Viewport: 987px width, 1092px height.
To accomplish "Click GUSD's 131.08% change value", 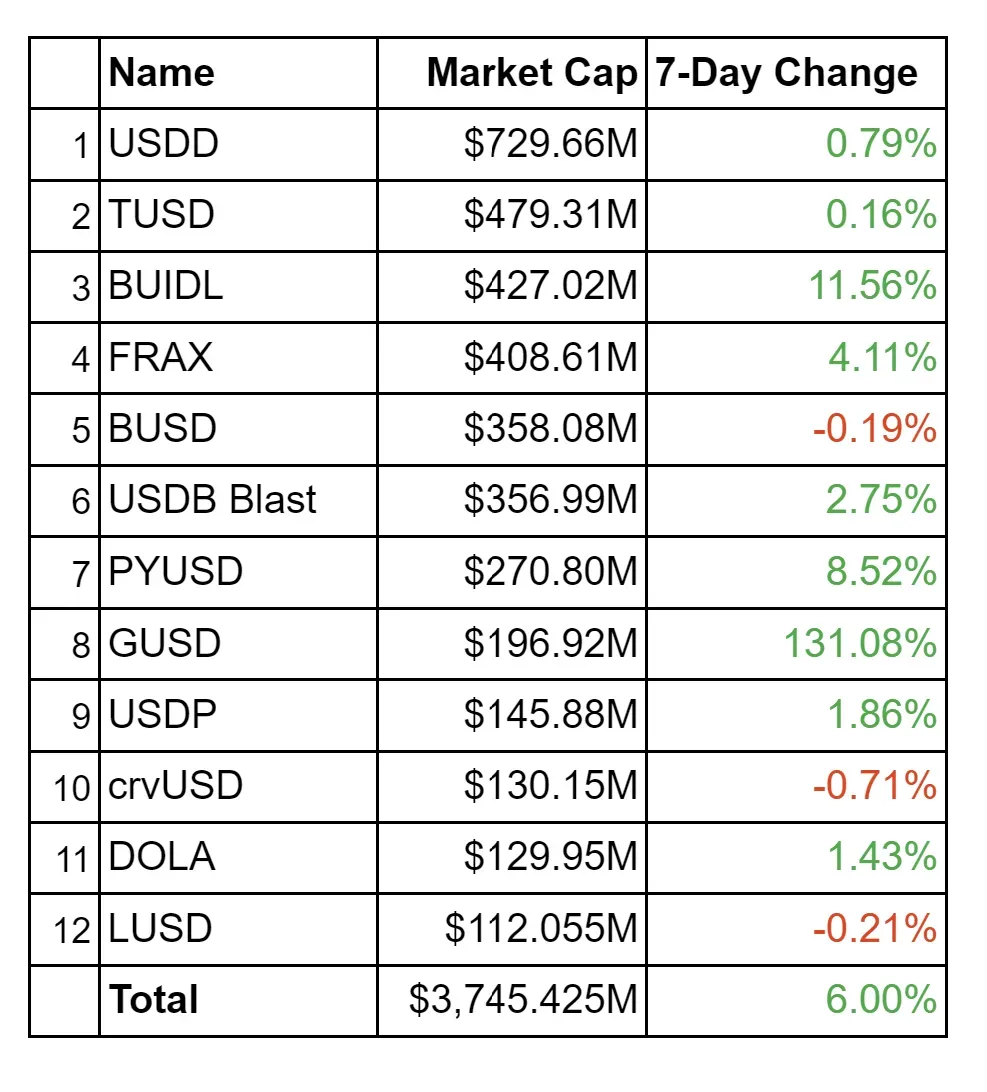I will pos(859,643).
